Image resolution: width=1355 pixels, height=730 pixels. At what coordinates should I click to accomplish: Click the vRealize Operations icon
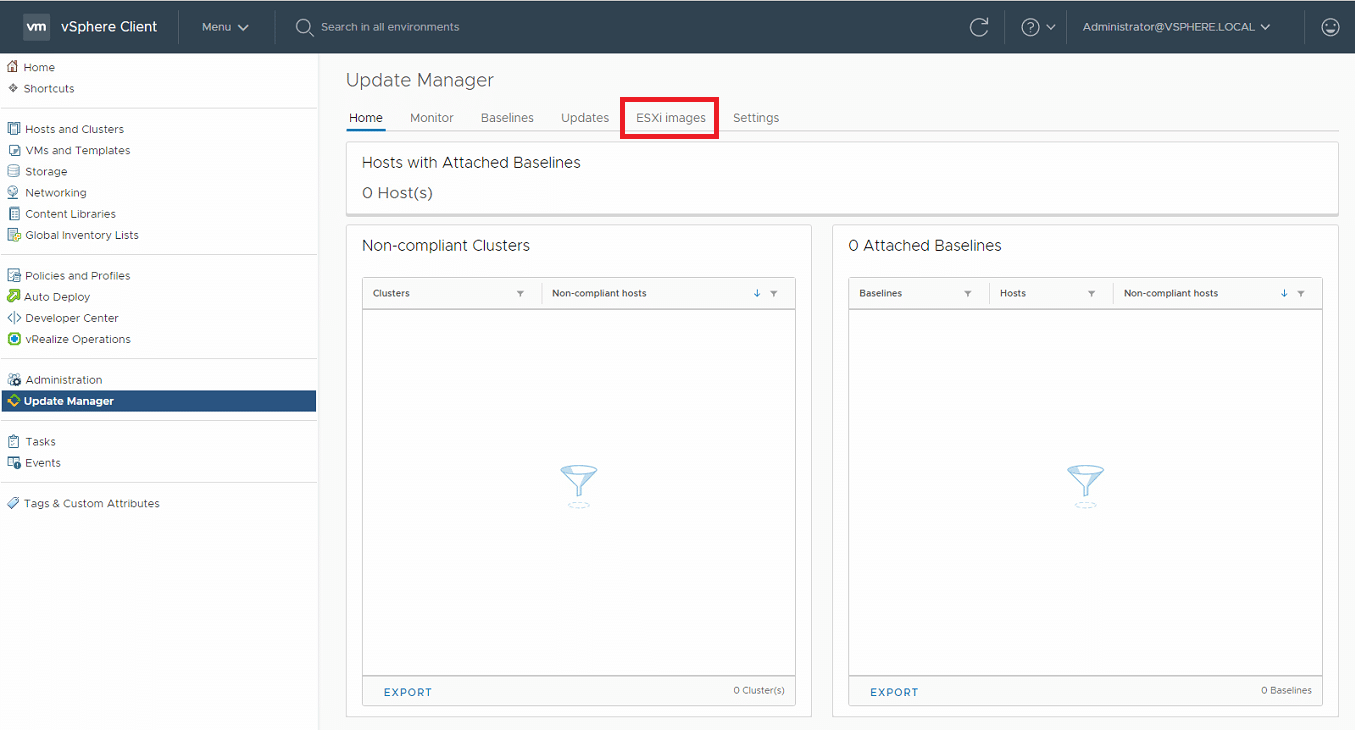pos(13,339)
